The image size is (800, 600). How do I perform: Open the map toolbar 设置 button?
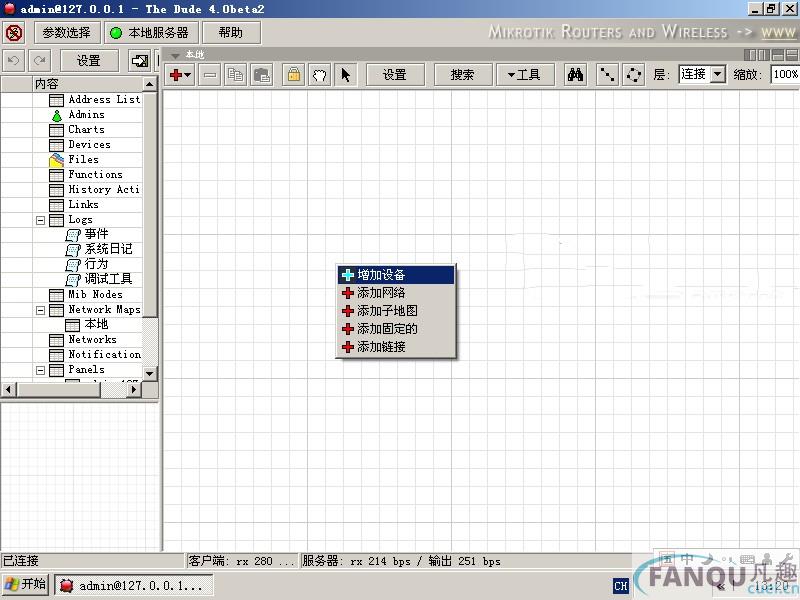point(395,75)
